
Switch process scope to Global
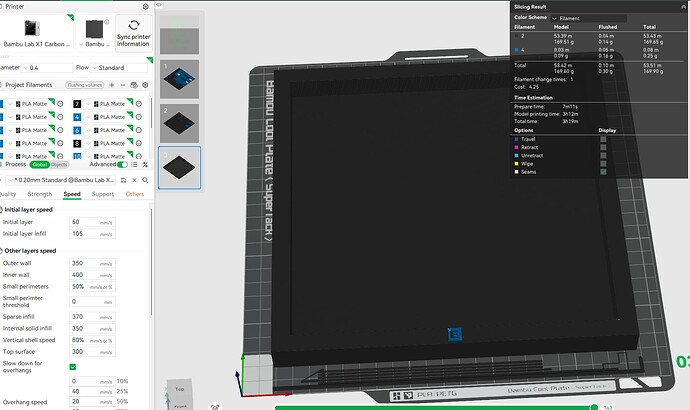point(40,165)
